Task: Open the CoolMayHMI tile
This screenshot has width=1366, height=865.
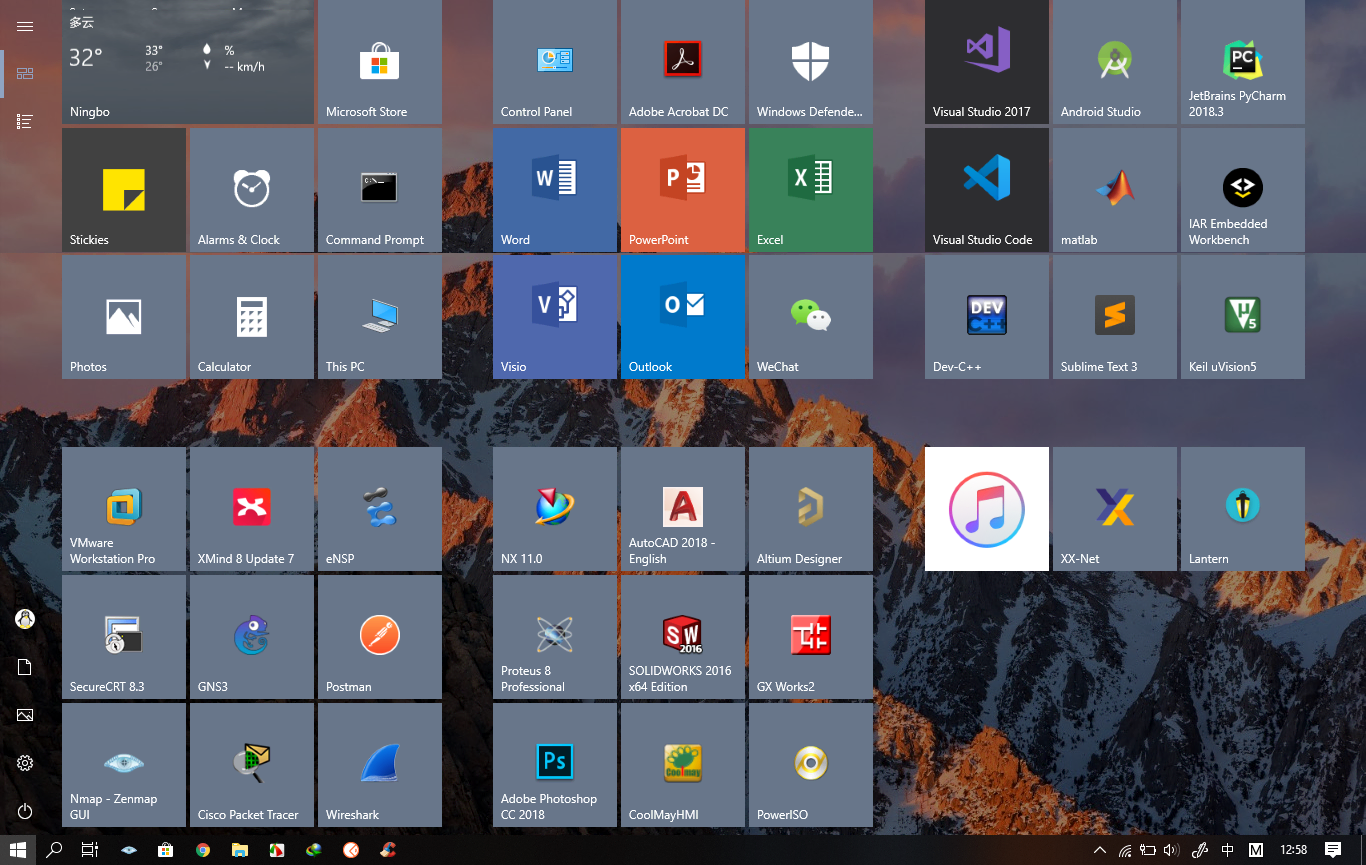Action: tap(683, 765)
